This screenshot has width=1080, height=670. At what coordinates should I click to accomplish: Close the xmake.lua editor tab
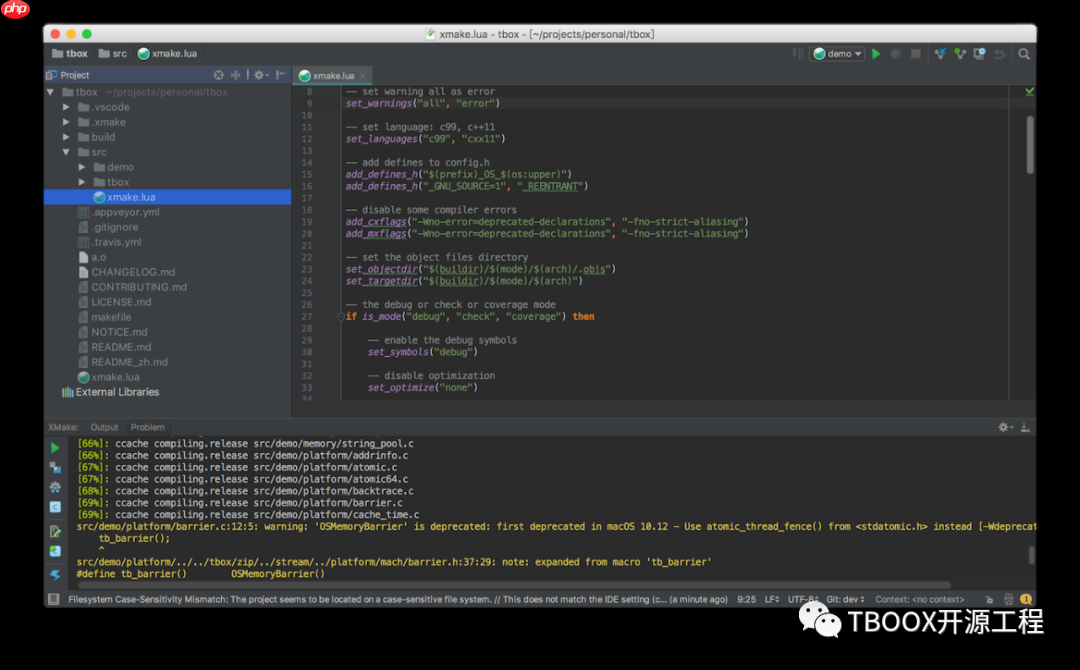362,76
